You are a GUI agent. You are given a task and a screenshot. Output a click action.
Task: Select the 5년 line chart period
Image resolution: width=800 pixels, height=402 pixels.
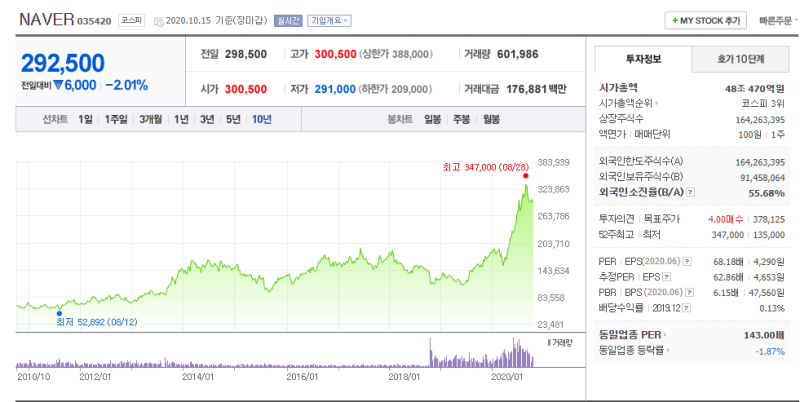click(233, 120)
